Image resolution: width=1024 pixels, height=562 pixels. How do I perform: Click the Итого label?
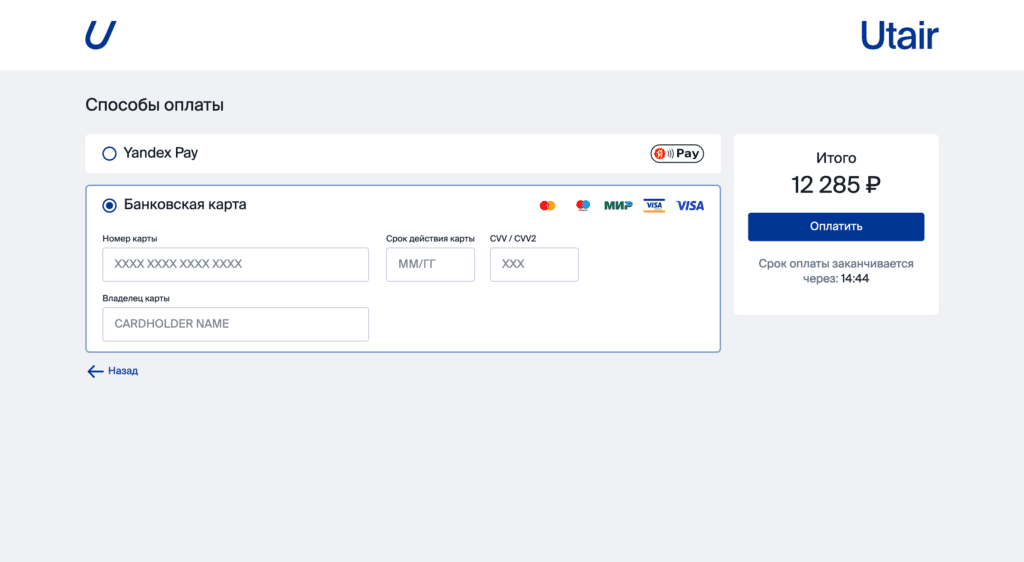(x=836, y=158)
